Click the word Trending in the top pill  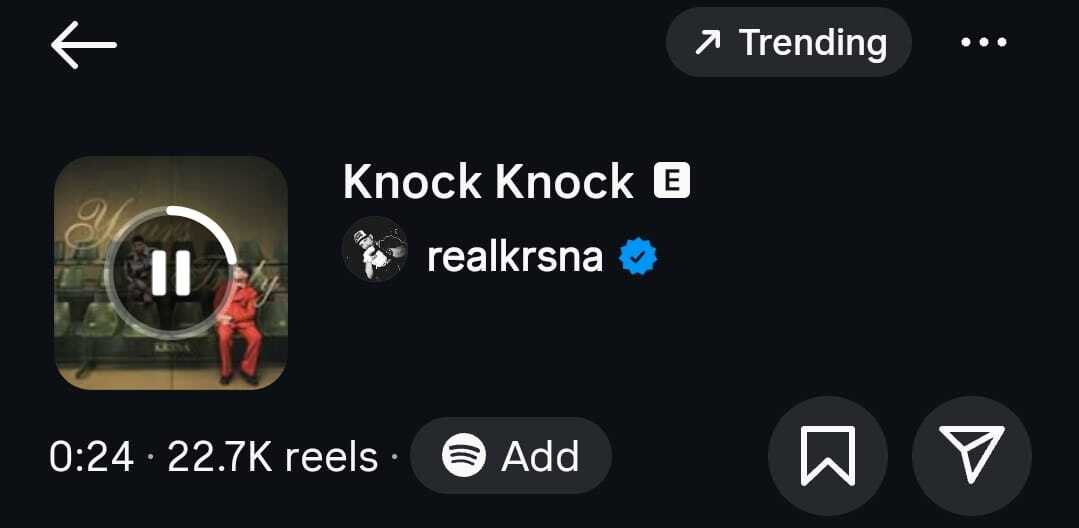click(813, 43)
